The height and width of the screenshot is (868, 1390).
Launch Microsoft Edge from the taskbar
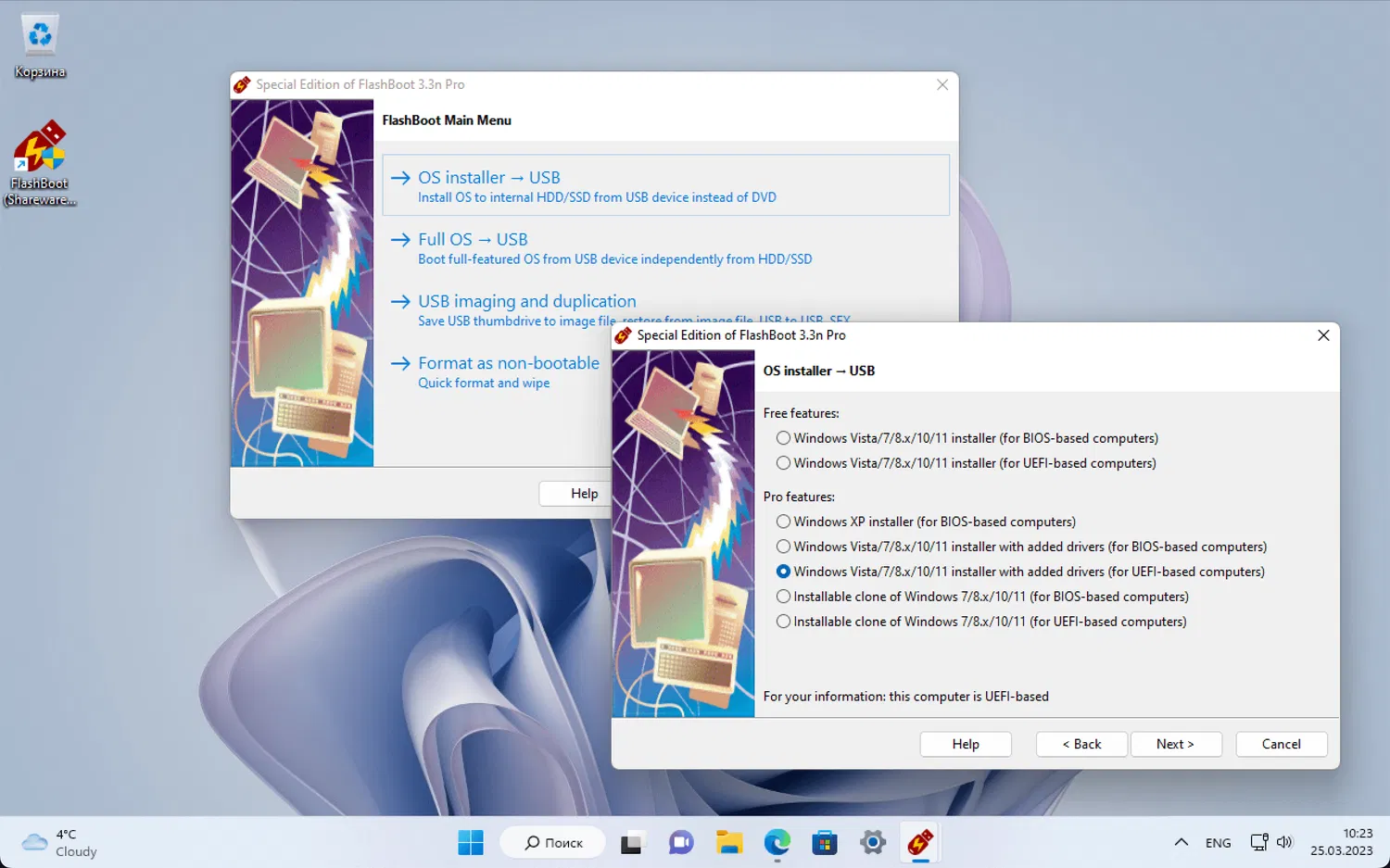pos(777,843)
